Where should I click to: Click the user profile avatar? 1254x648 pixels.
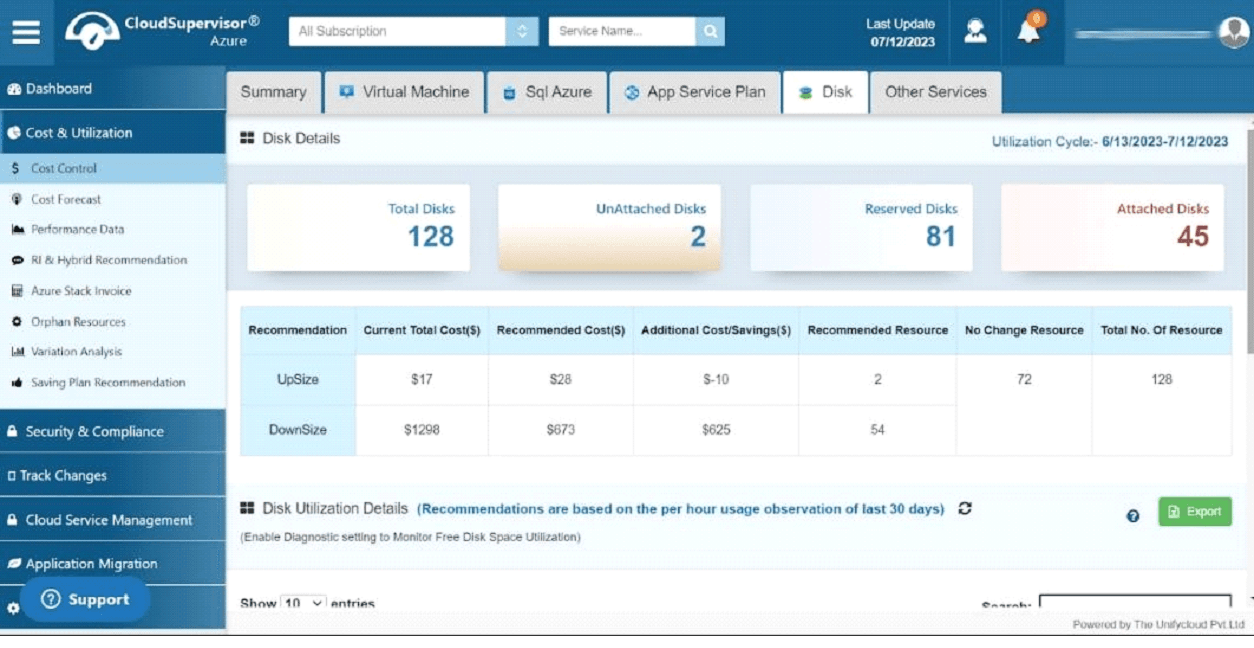tap(1234, 32)
